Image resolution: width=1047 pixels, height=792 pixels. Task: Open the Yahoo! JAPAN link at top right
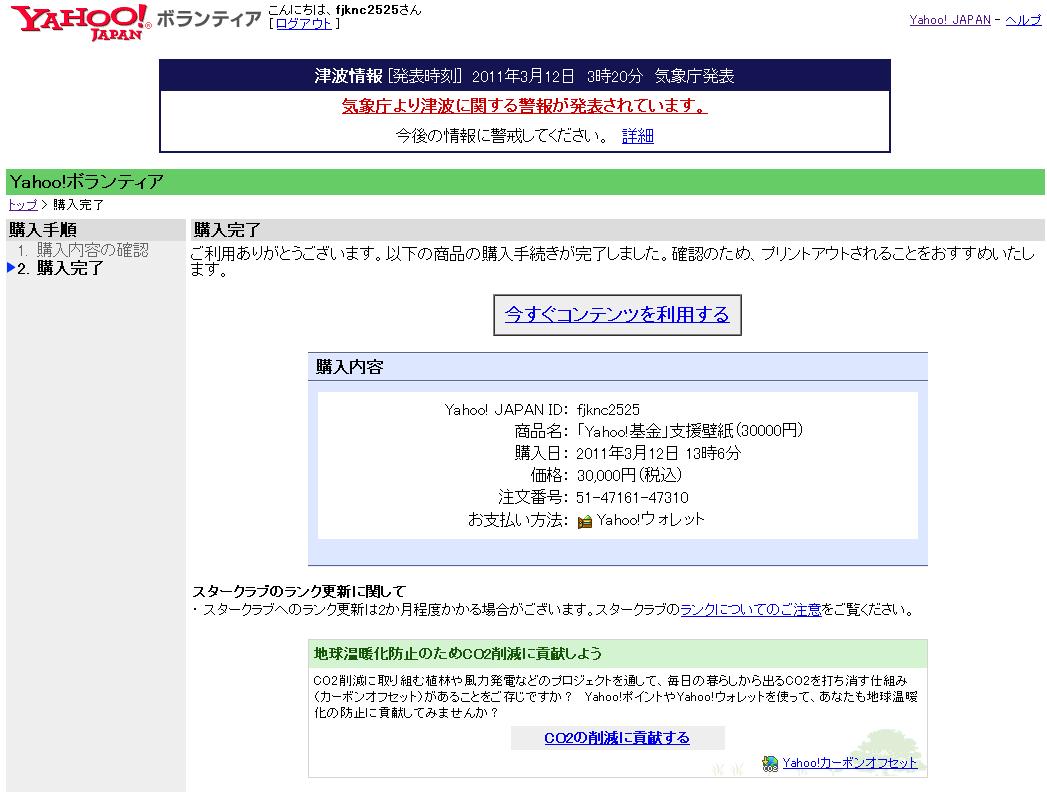[x=950, y=20]
